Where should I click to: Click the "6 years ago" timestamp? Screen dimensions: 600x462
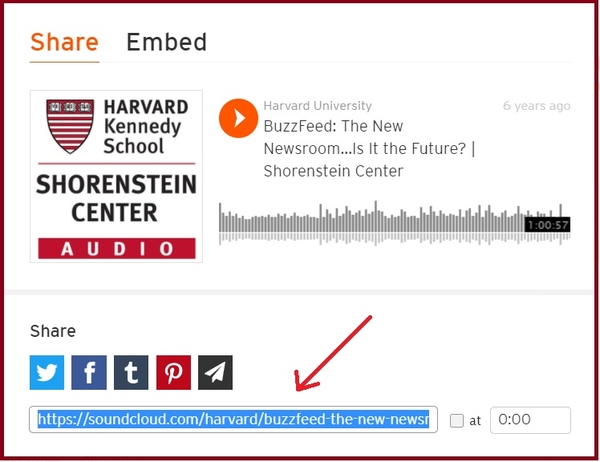pyautogui.click(x=536, y=106)
